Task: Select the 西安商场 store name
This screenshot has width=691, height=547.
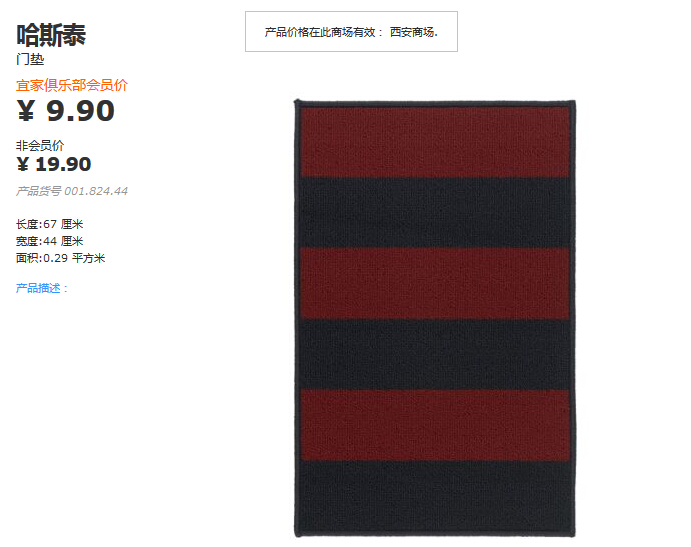Action: tap(413, 32)
